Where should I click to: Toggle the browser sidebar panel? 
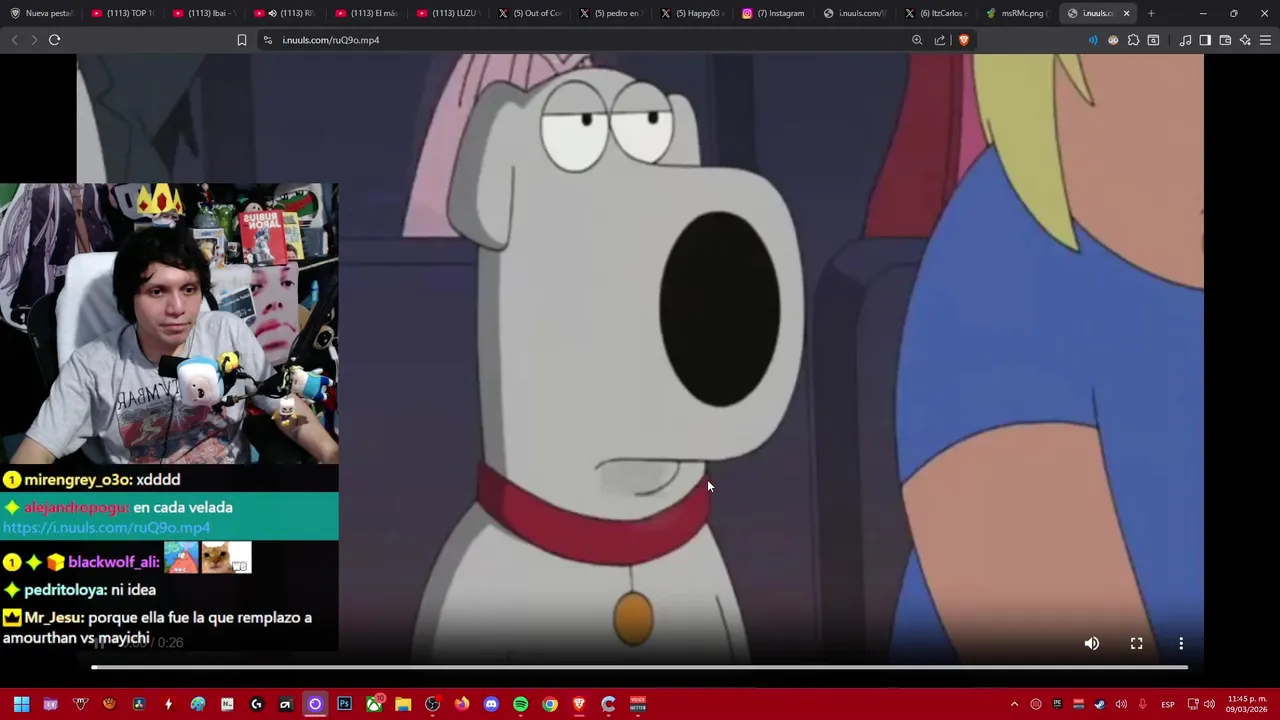(x=1205, y=40)
